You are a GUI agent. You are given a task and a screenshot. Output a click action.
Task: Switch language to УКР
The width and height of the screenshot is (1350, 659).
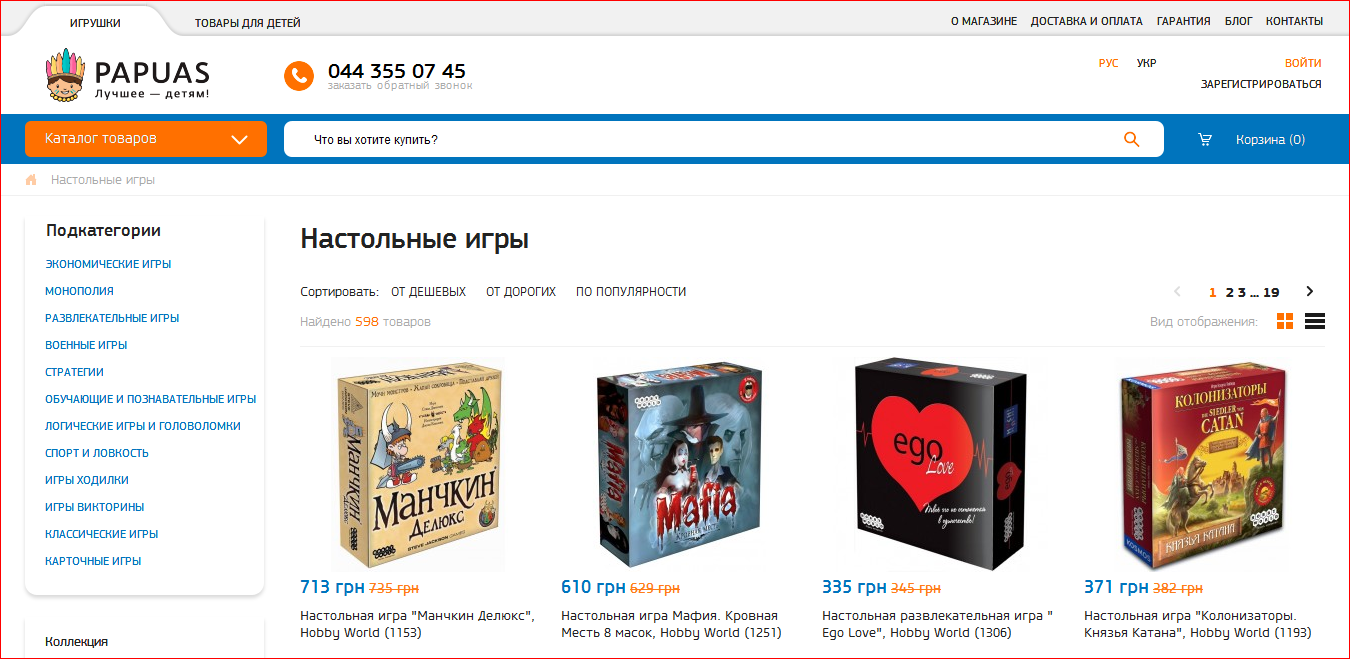[1146, 63]
